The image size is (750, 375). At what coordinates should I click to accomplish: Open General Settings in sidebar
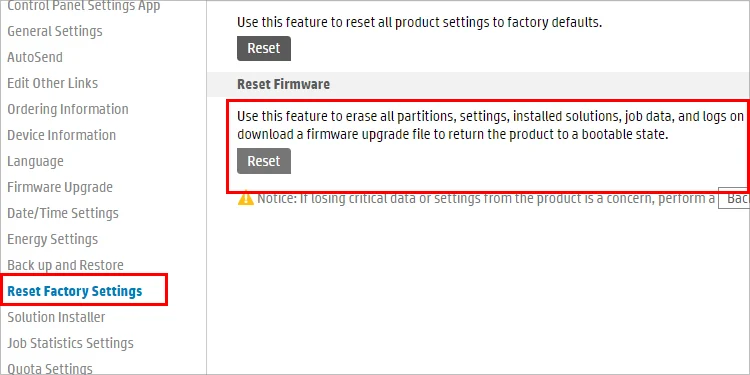tap(55, 32)
